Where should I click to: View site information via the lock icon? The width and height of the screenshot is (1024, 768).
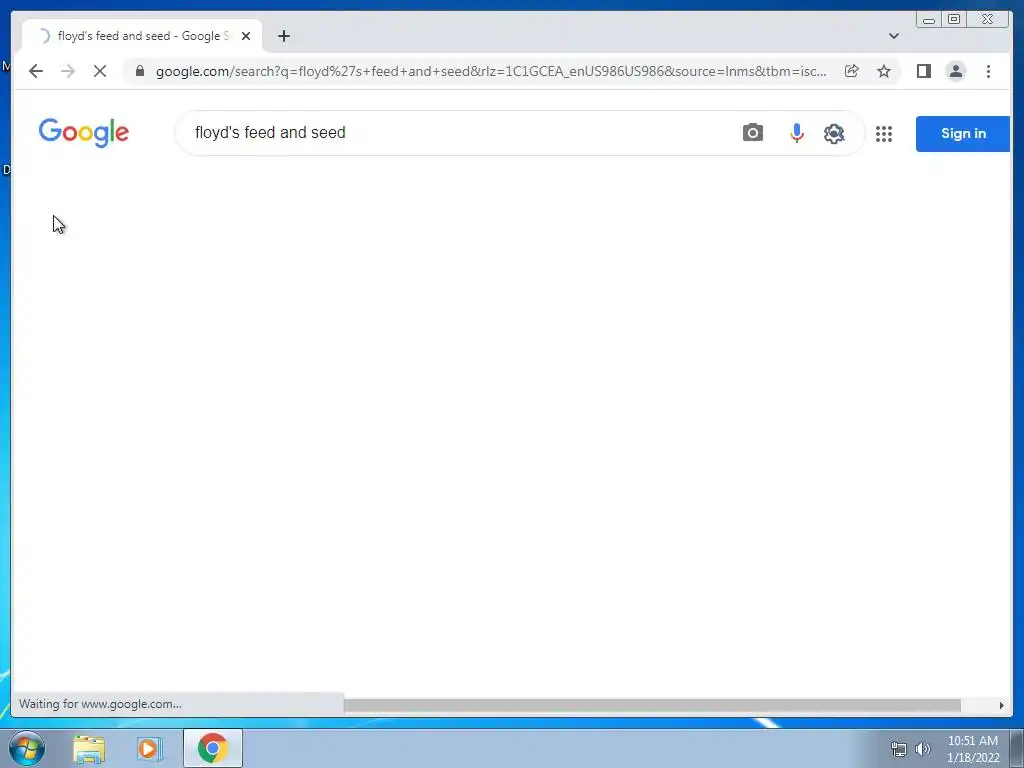(x=140, y=71)
